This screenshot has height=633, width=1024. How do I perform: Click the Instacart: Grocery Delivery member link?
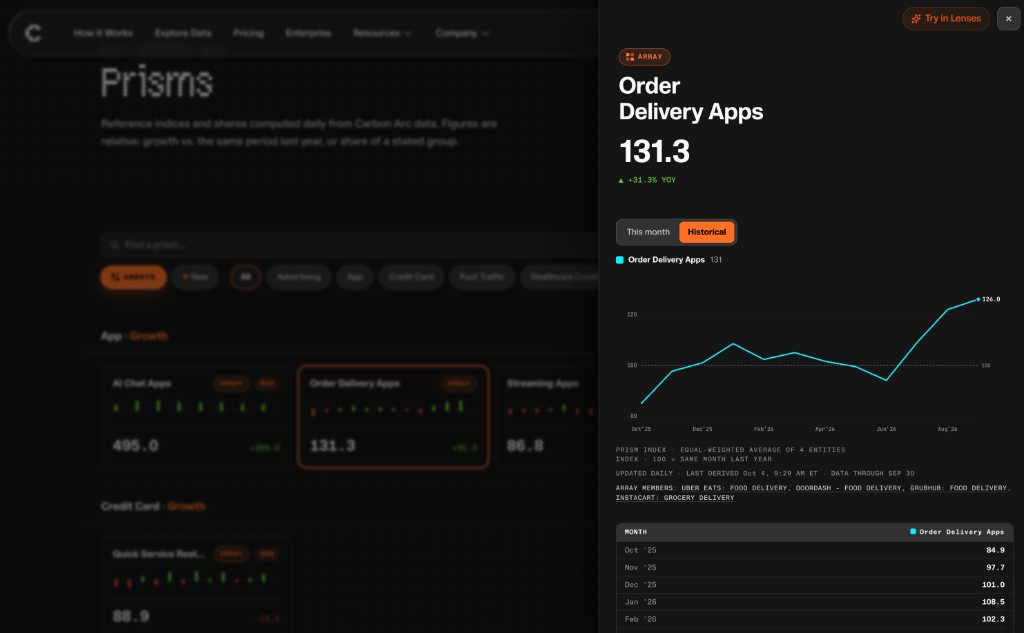675,498
